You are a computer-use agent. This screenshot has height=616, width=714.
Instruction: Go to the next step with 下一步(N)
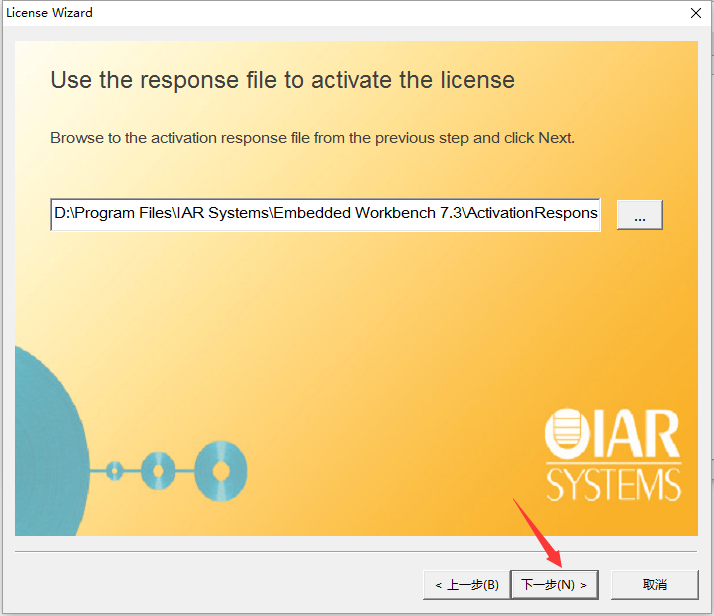554,585
